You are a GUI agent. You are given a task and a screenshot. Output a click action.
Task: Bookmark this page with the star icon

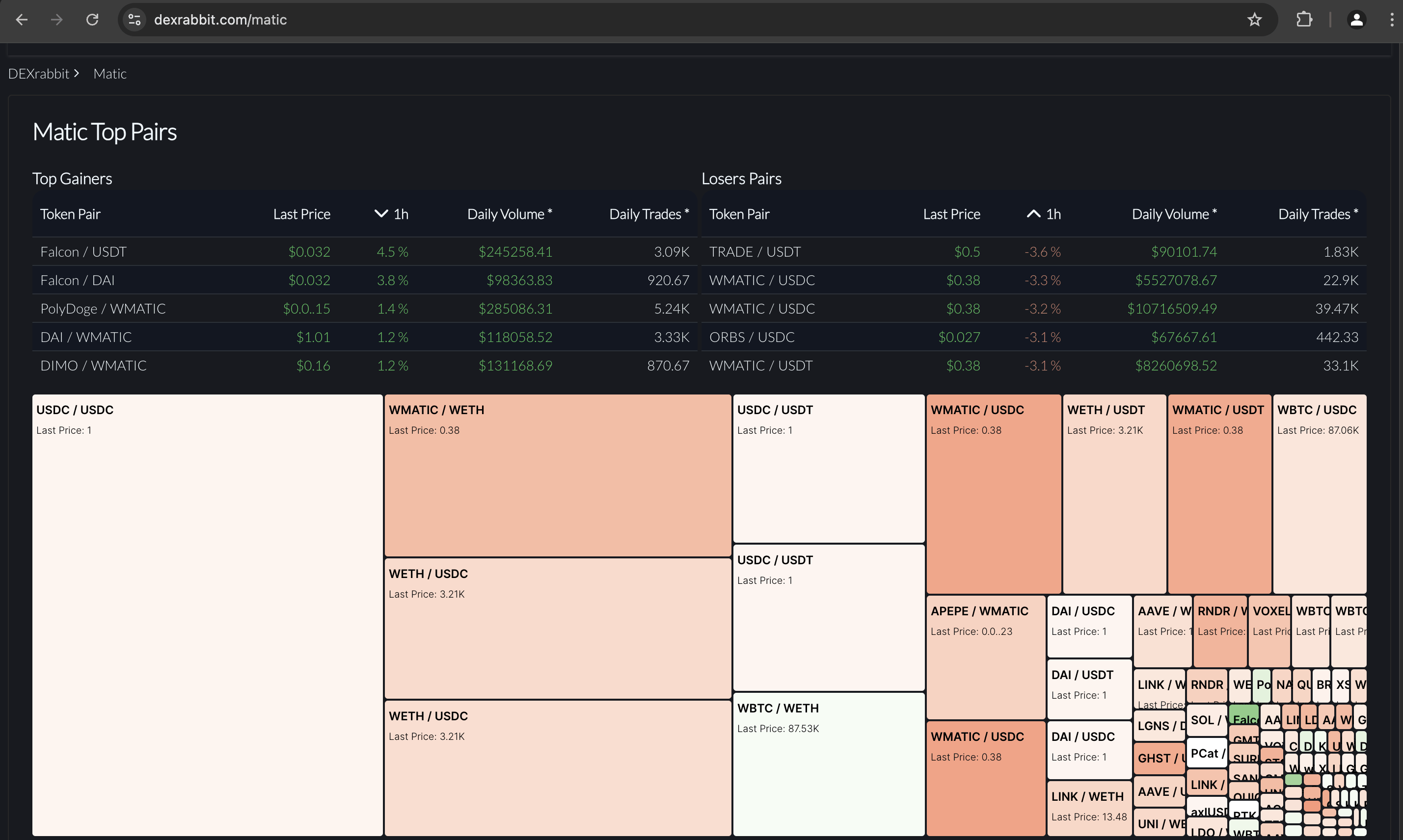(1254, 20)
